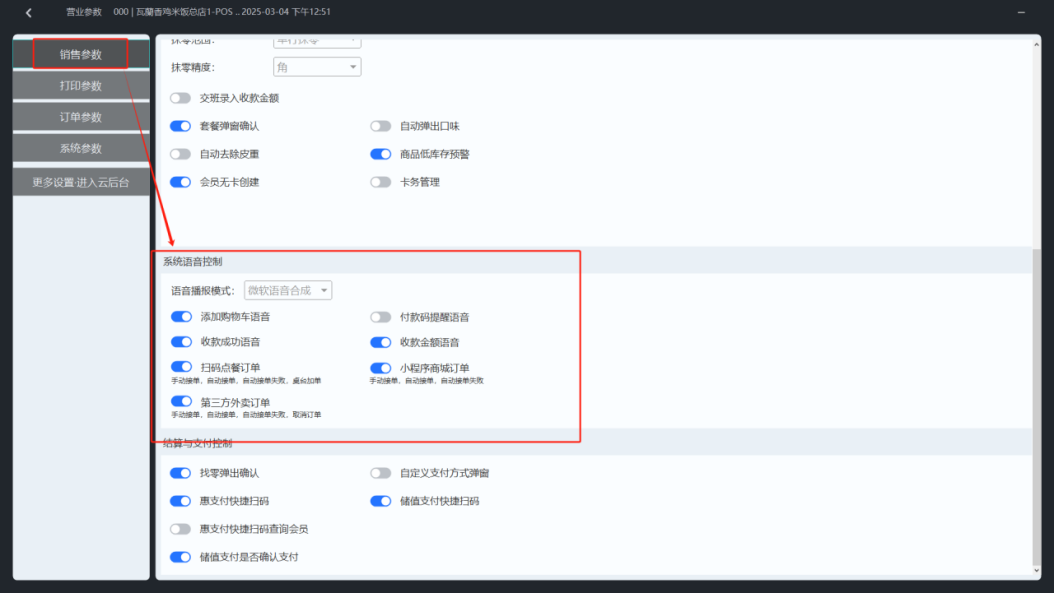Switch to the 打印参数 tab
Screen dimensions: 1054x593
[81, 85]
